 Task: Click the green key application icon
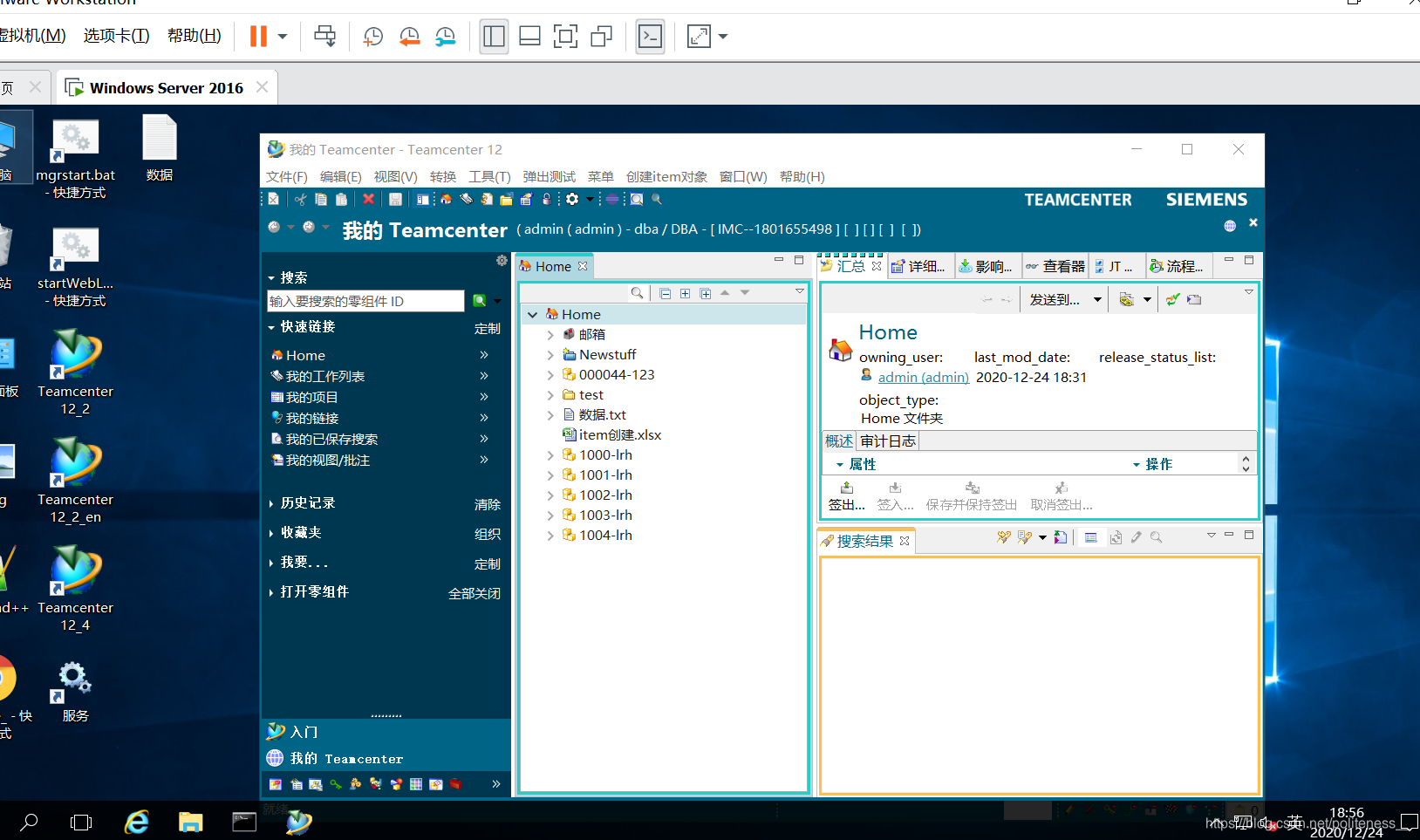pyautogui.click(x=336, y=784)
